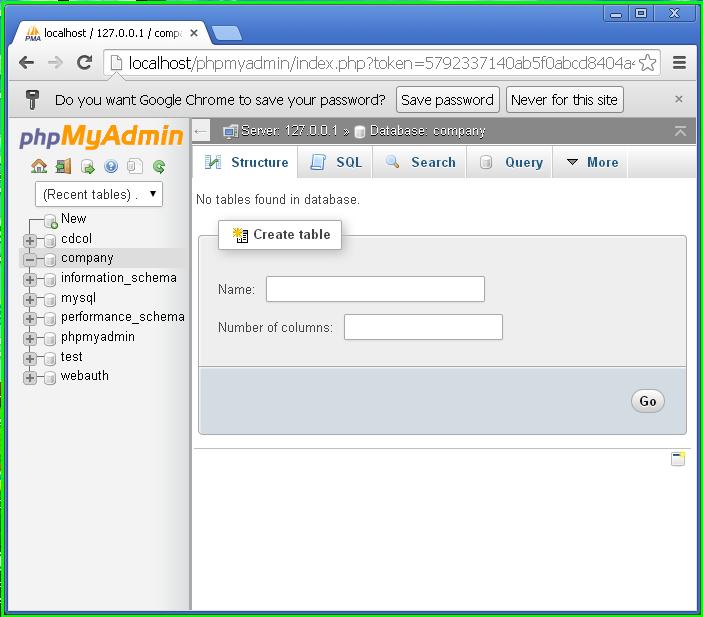The height and width of the screenshot is (617, 703).
Task: Click the mysql database cylinder icon
Action: (50, 300)
